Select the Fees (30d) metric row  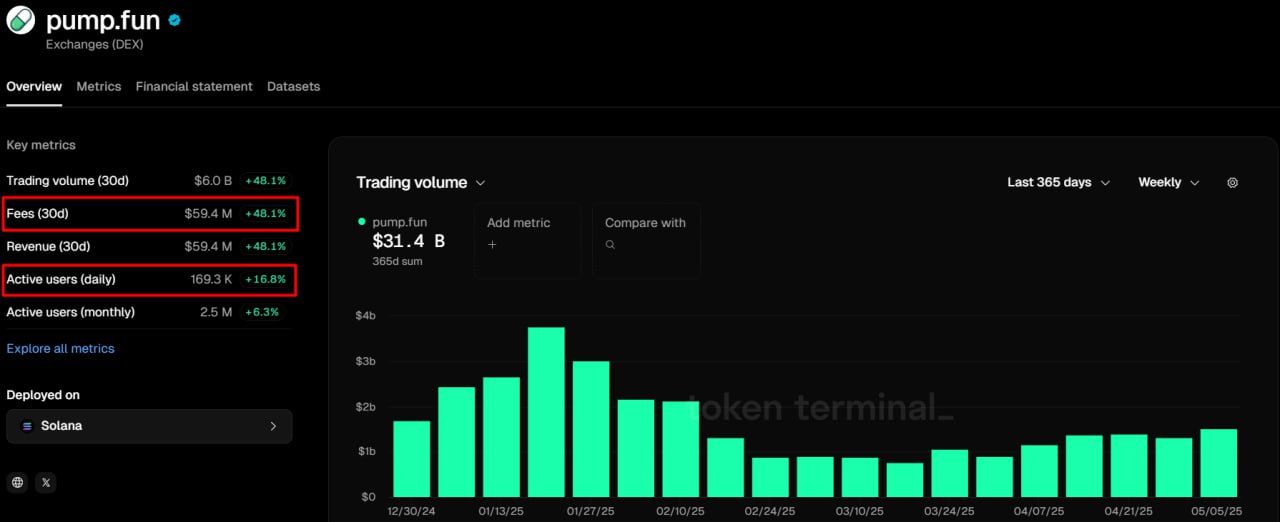[x=149, y=214]
